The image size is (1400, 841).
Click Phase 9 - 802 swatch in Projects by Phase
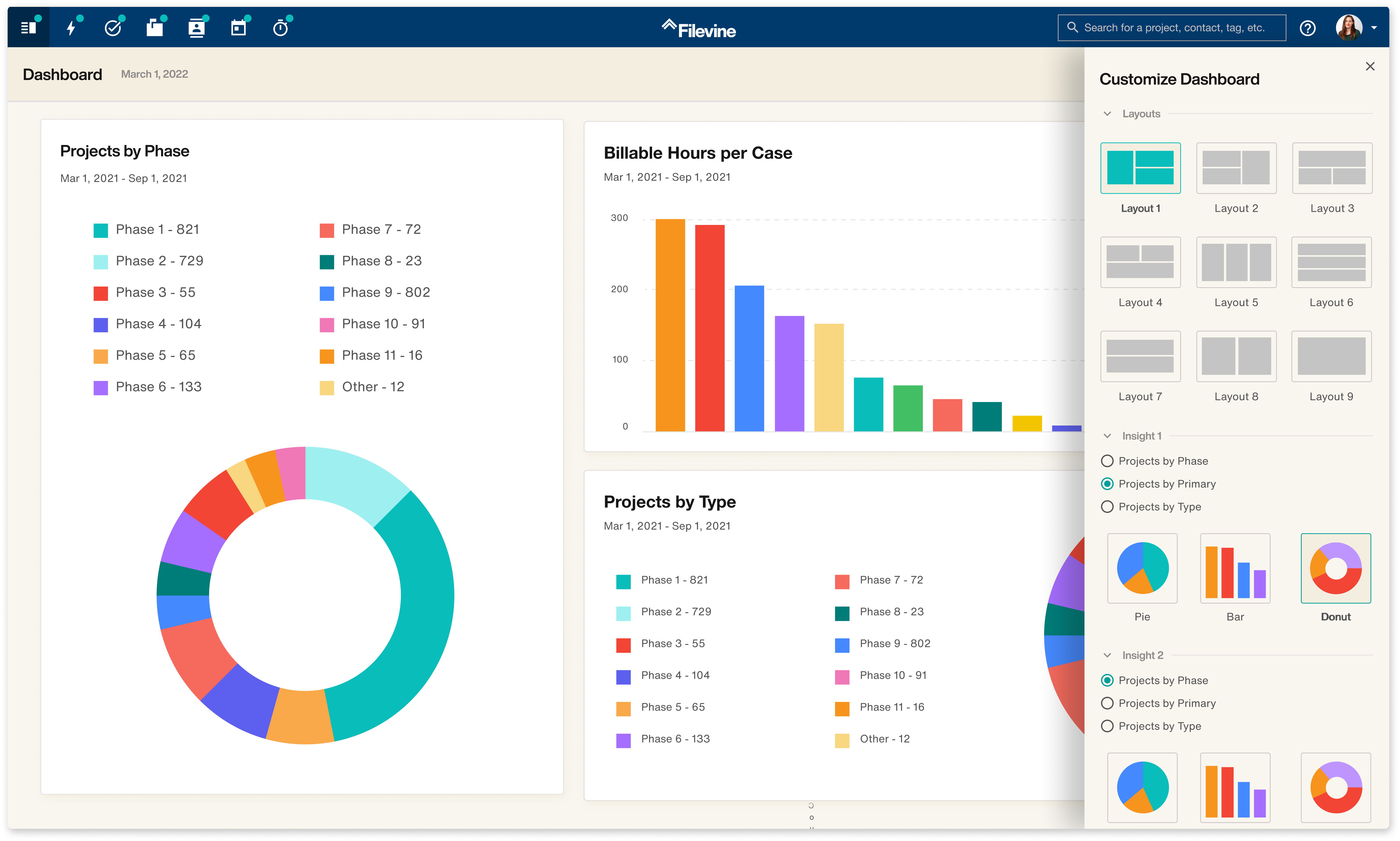point(326,293)
